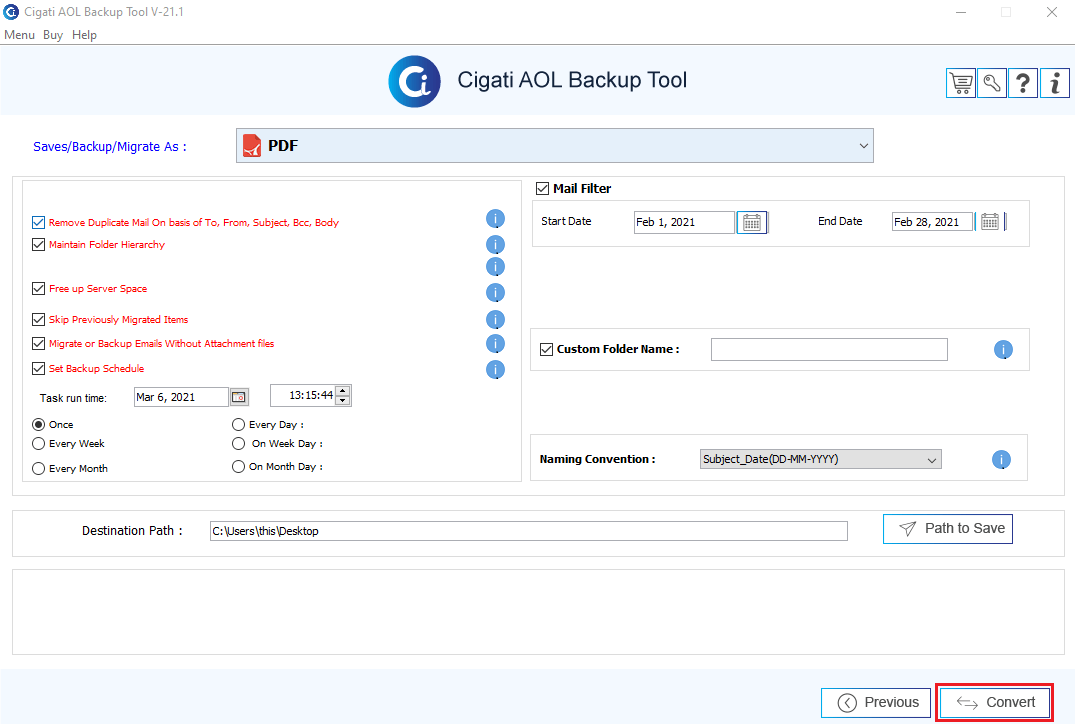
Task: Click the task run time 13:15:44 field
Action: pos(303,396)
